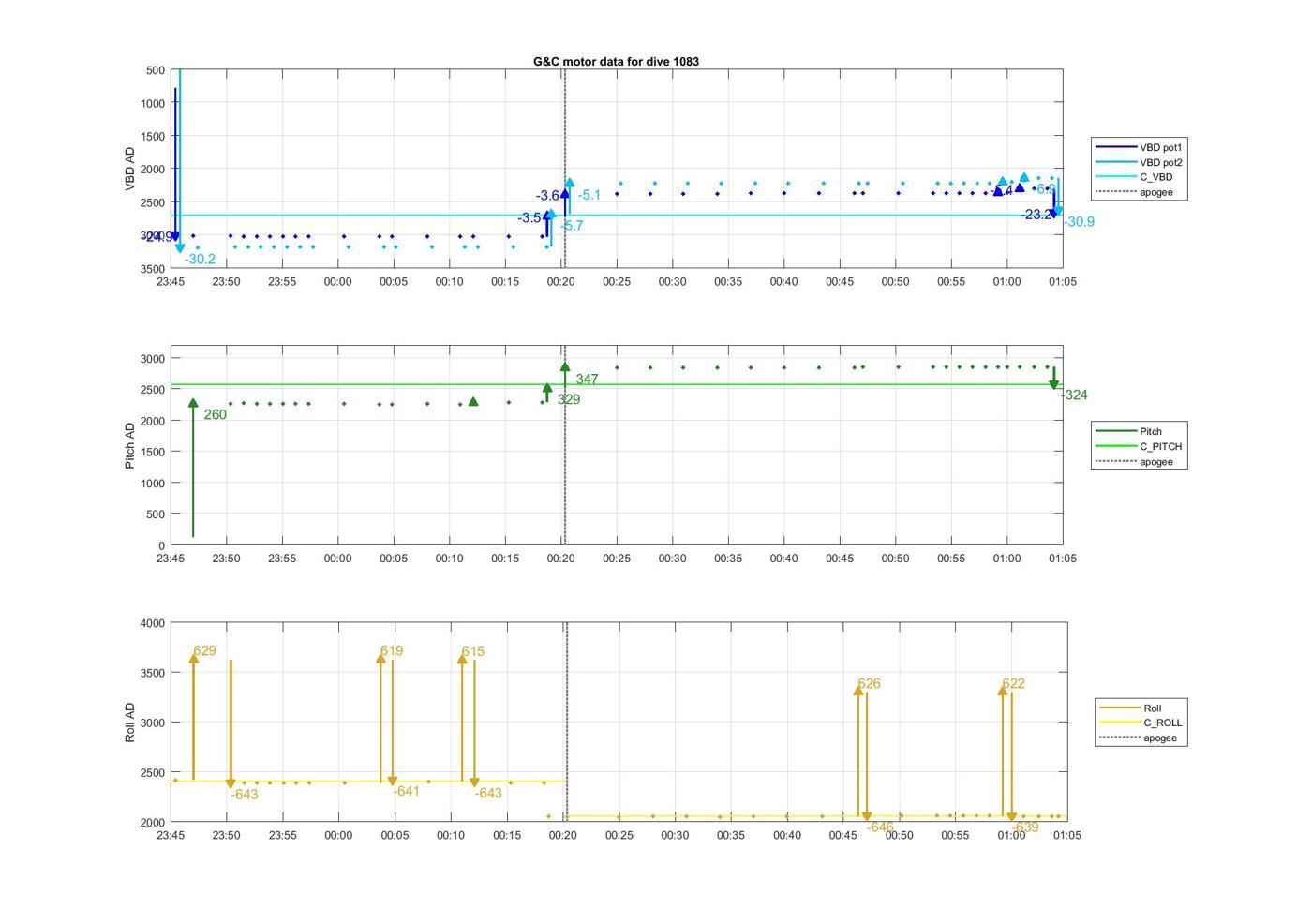Click the '-641' roll move label
This screenshot has height=924, width=1312.
pos(407,792)
